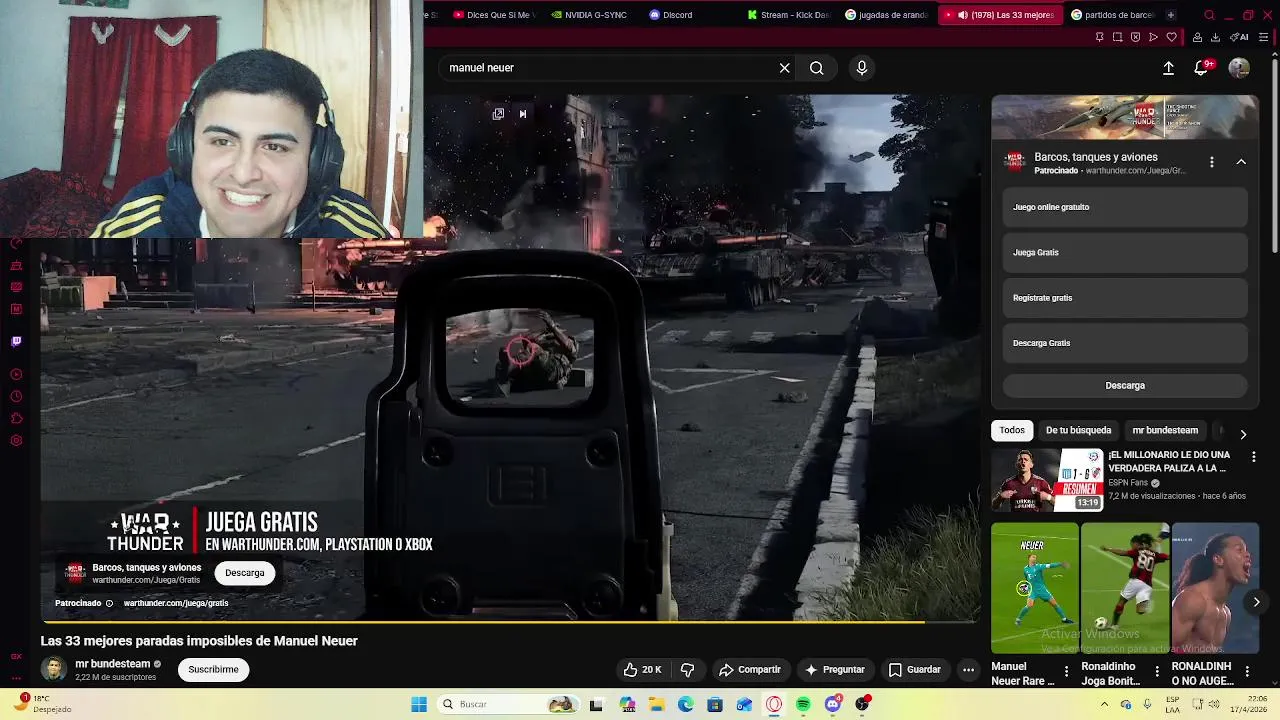Start voice search with the microphone

click(x=862, y=68)
